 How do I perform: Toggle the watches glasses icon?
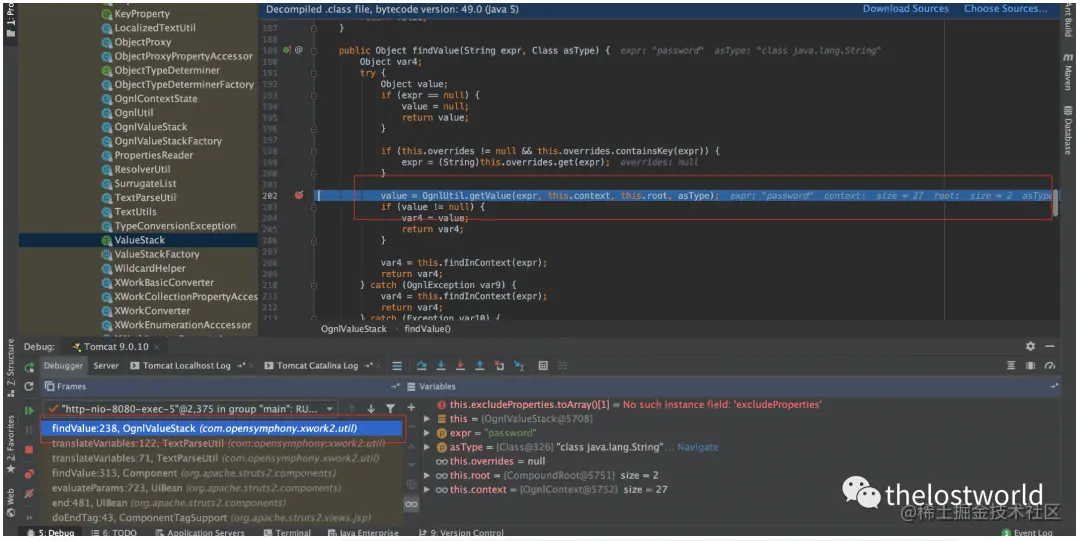[x=411, y=504]
